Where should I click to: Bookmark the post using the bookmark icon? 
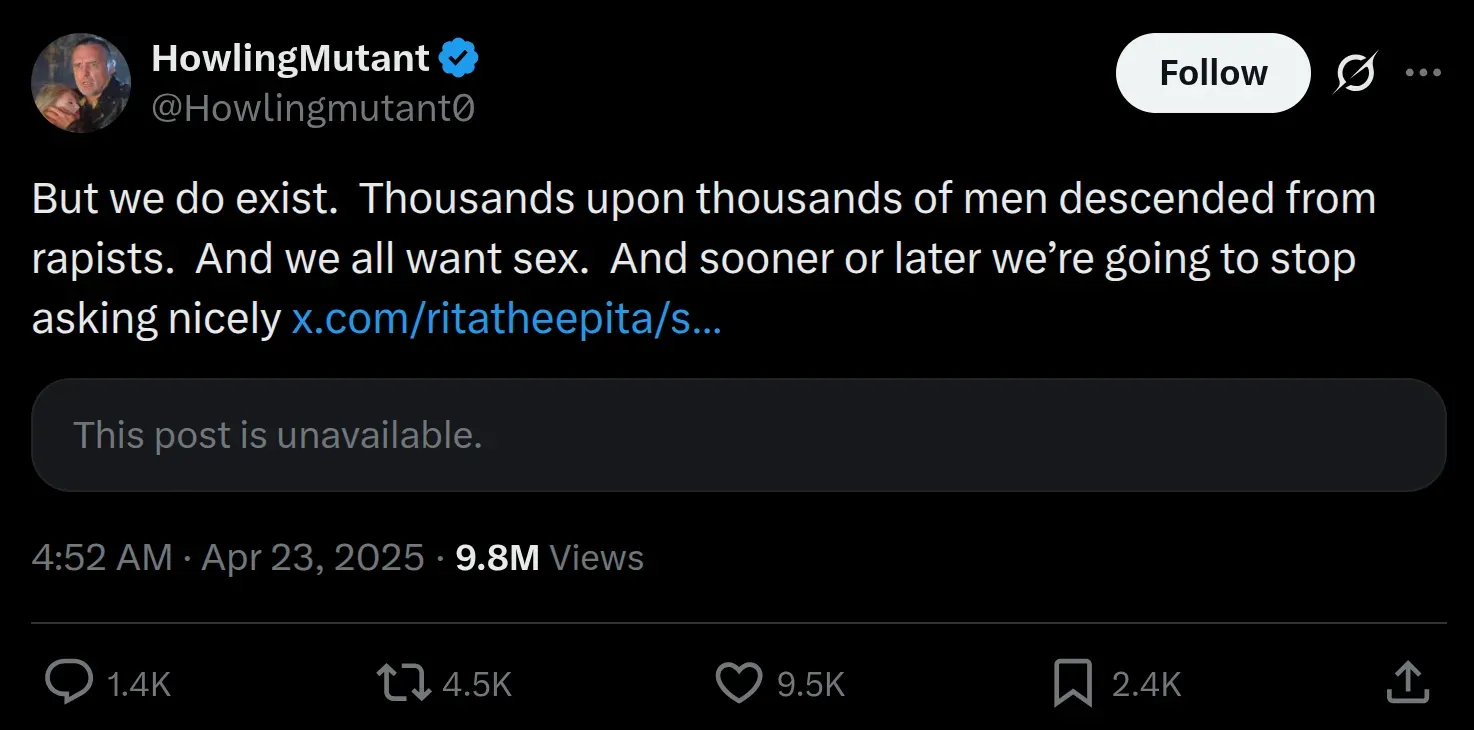click(1073, 683)
